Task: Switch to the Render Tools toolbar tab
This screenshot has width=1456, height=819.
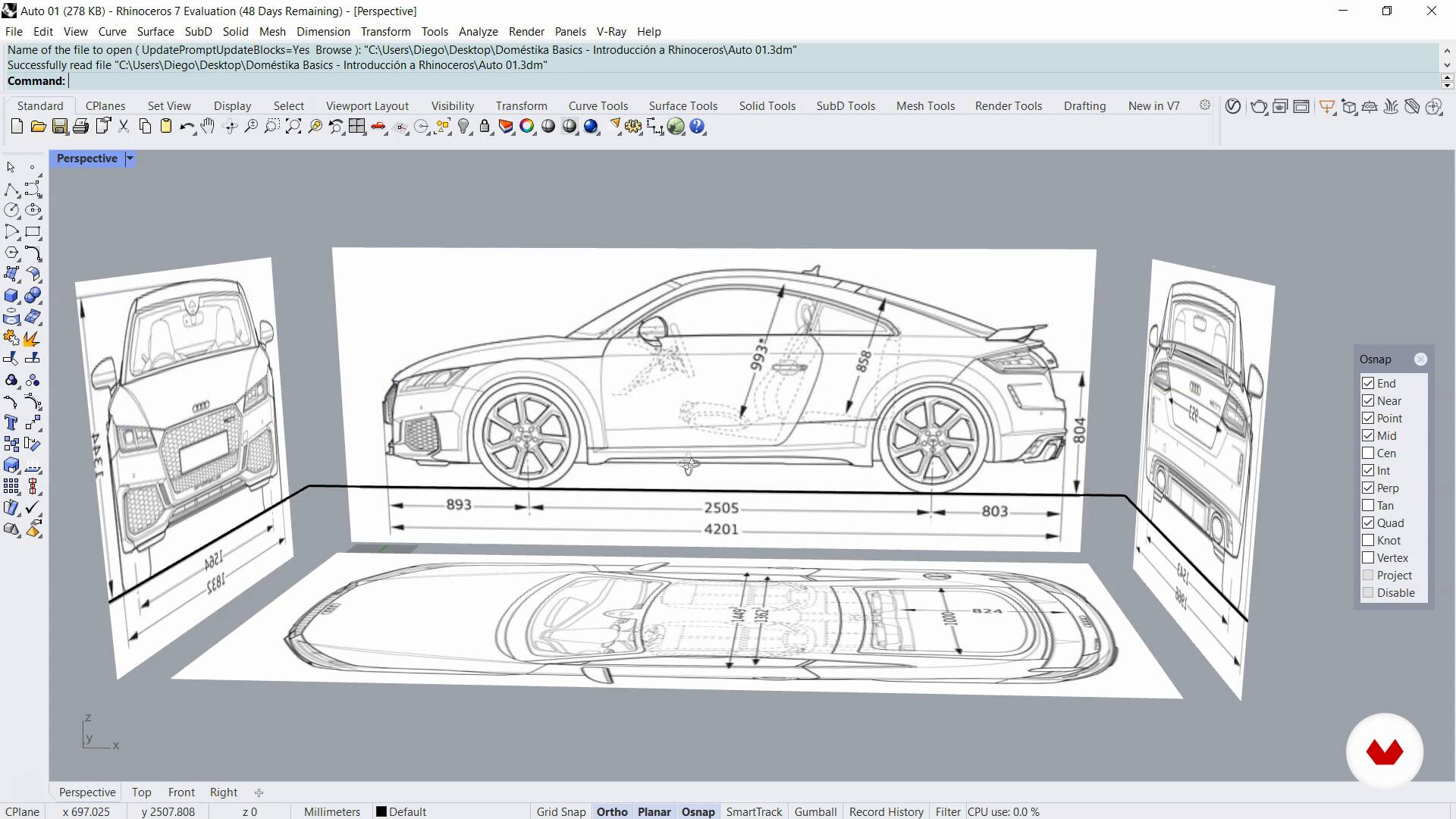Action: 1009,106
